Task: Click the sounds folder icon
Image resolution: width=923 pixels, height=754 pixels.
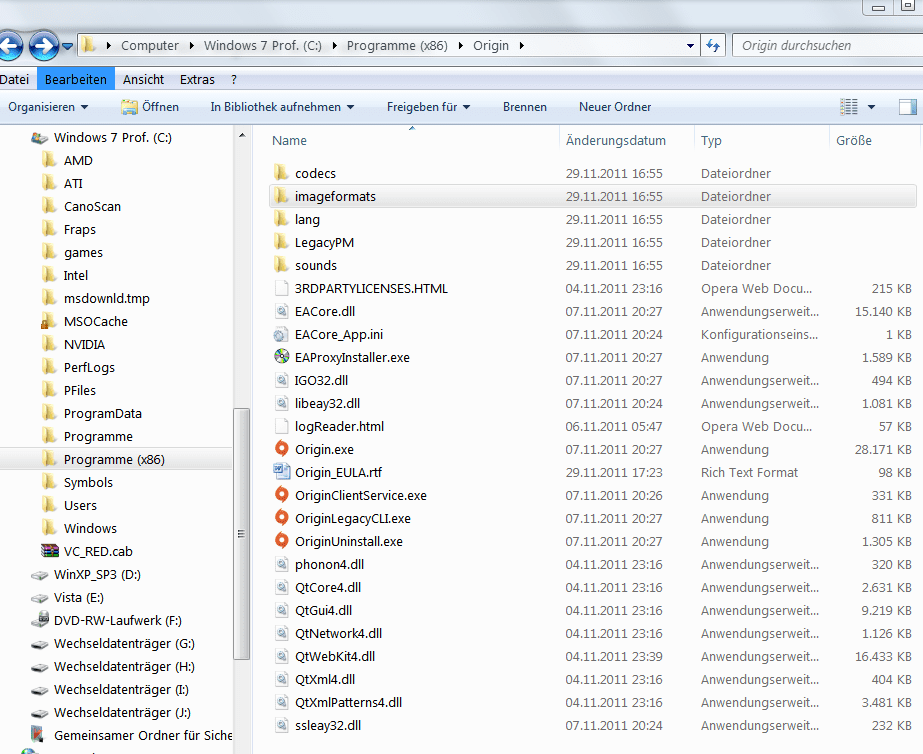Action: [x=282, y=265]
